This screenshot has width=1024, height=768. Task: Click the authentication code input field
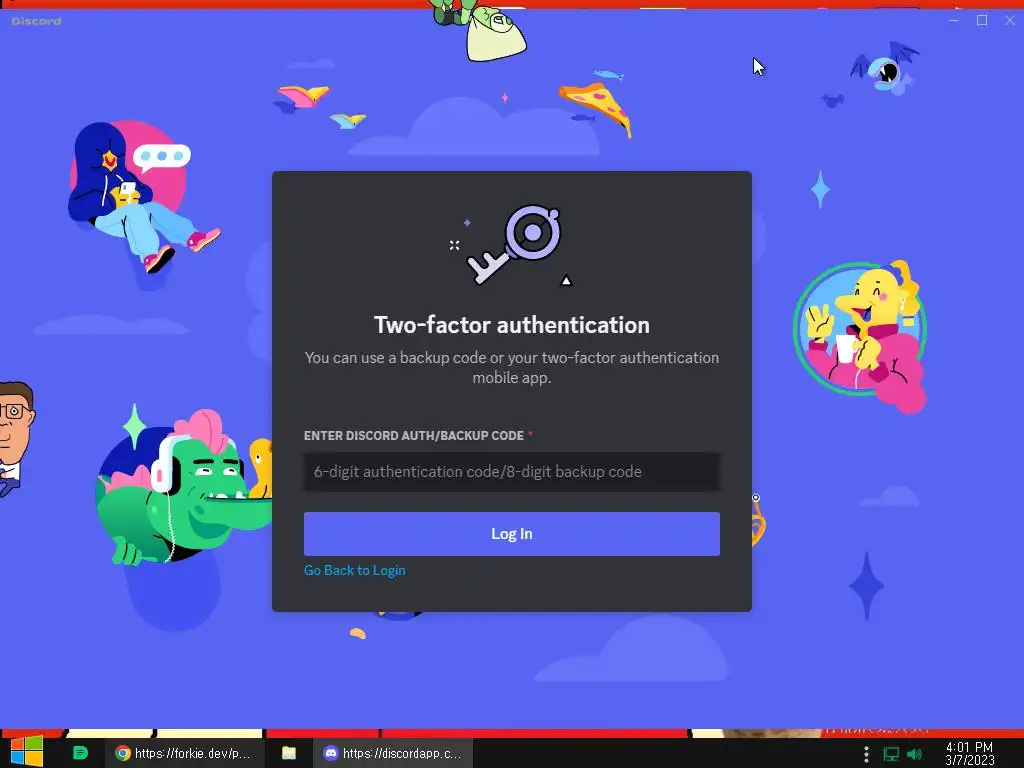tap(511, 472)
